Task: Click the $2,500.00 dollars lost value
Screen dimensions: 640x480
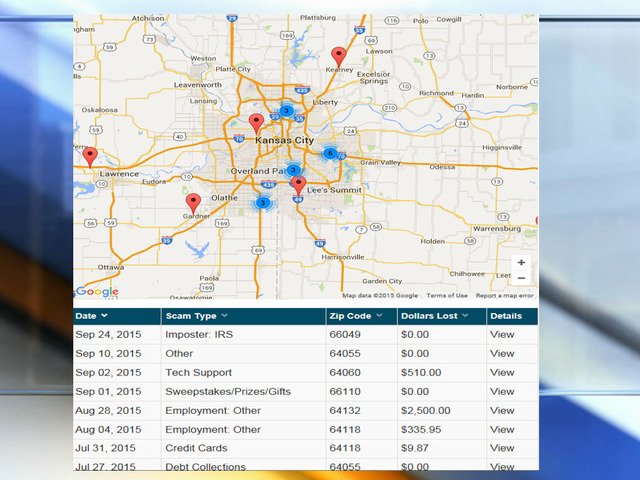Action: (425, 411)
